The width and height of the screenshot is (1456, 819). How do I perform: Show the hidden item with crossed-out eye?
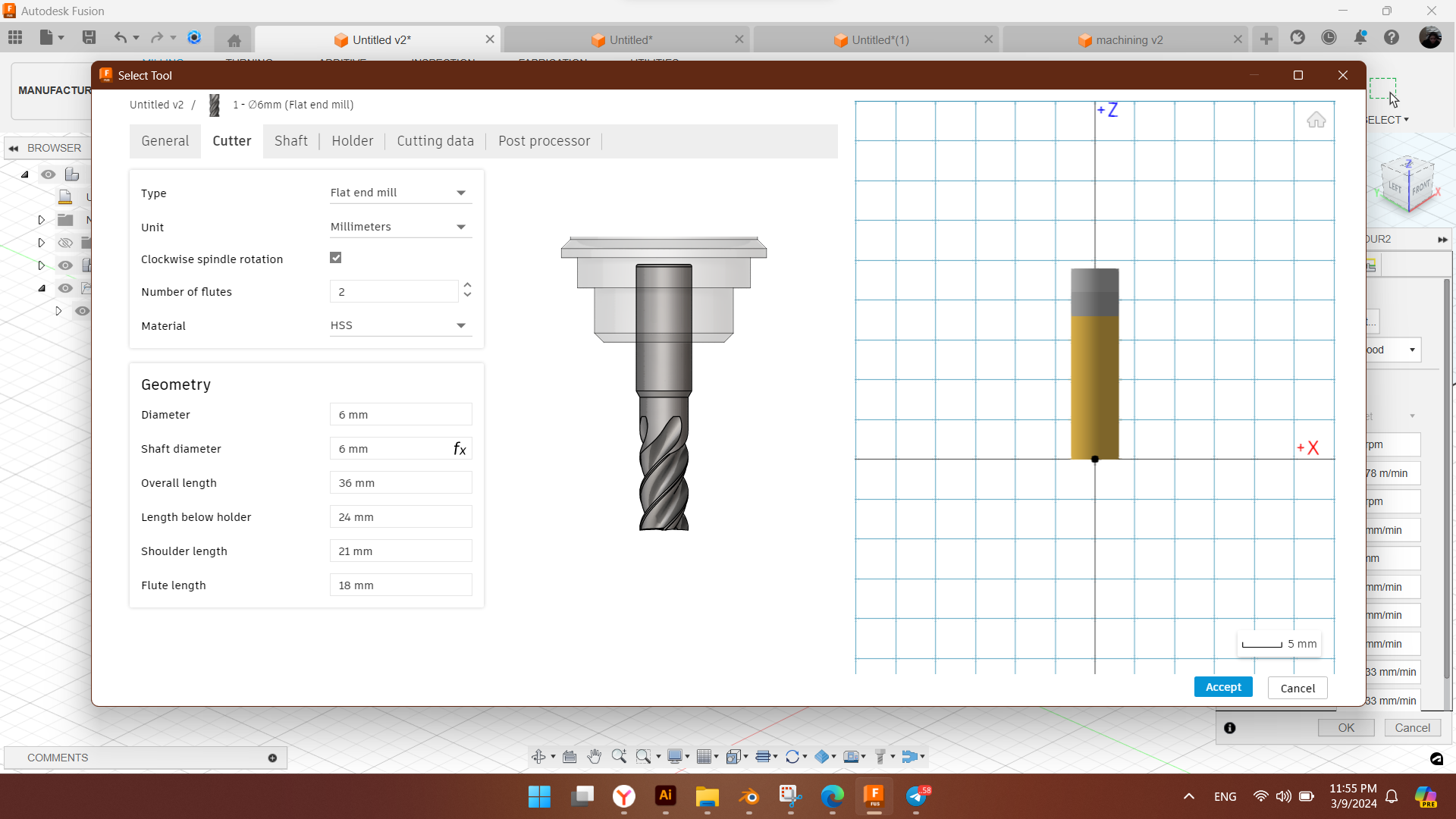click(65, 243)
